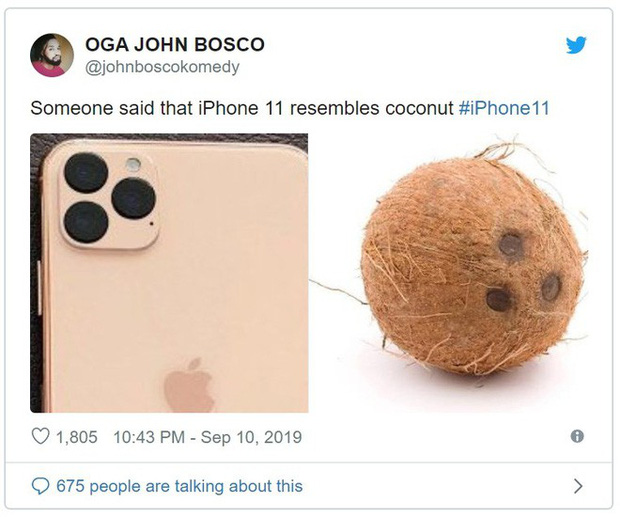This screenshot has width=620, height=517.
Task: Click the flash above the iPhone camera lenses
Action: [133, 164]
